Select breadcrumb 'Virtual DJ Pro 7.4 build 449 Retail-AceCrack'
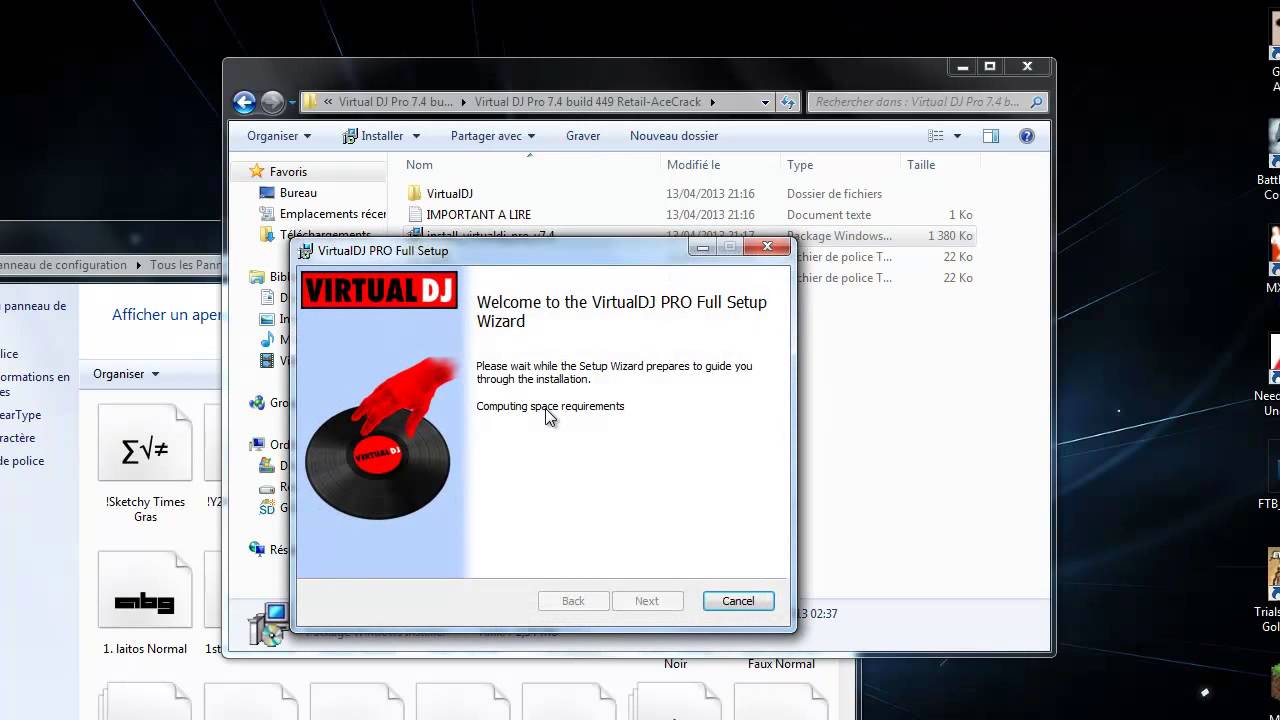The image size is (1280, 720). (x=588, y=102)
